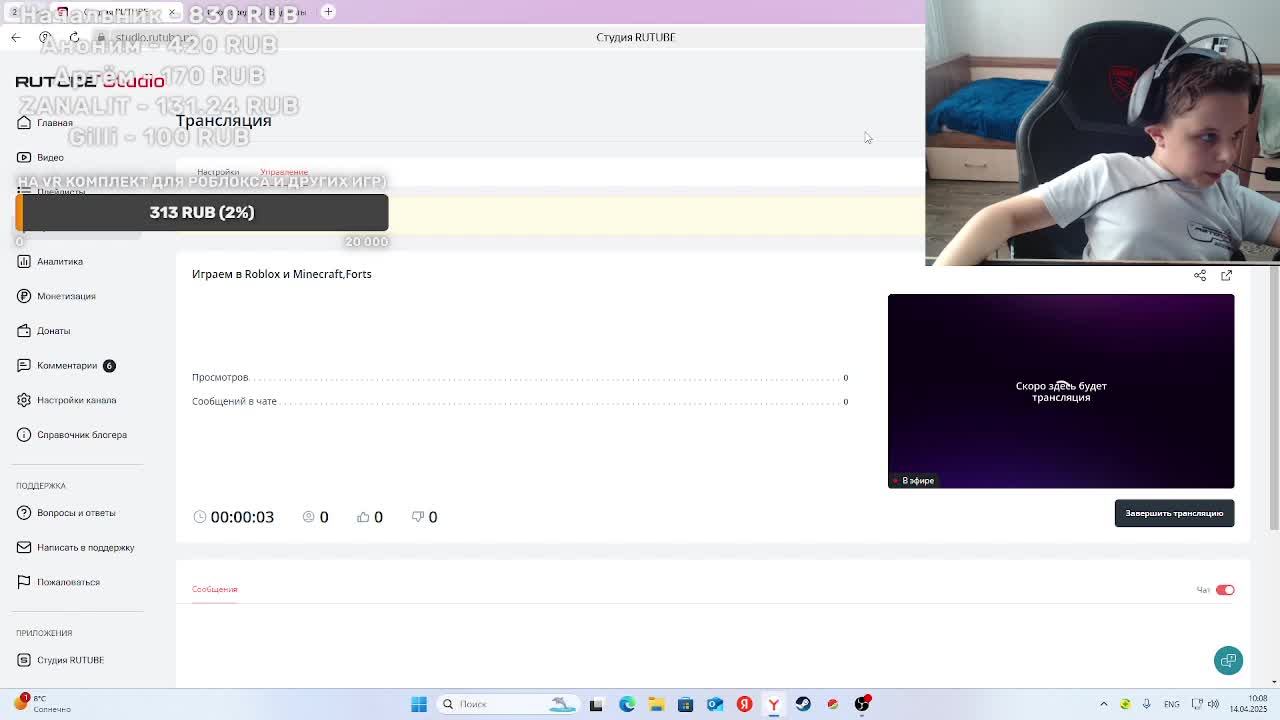Open Outlook from the taskbar
Image resolution: width=1280 pixels, height=720 pixels.
pyautogui.click(x=715, y=704)
